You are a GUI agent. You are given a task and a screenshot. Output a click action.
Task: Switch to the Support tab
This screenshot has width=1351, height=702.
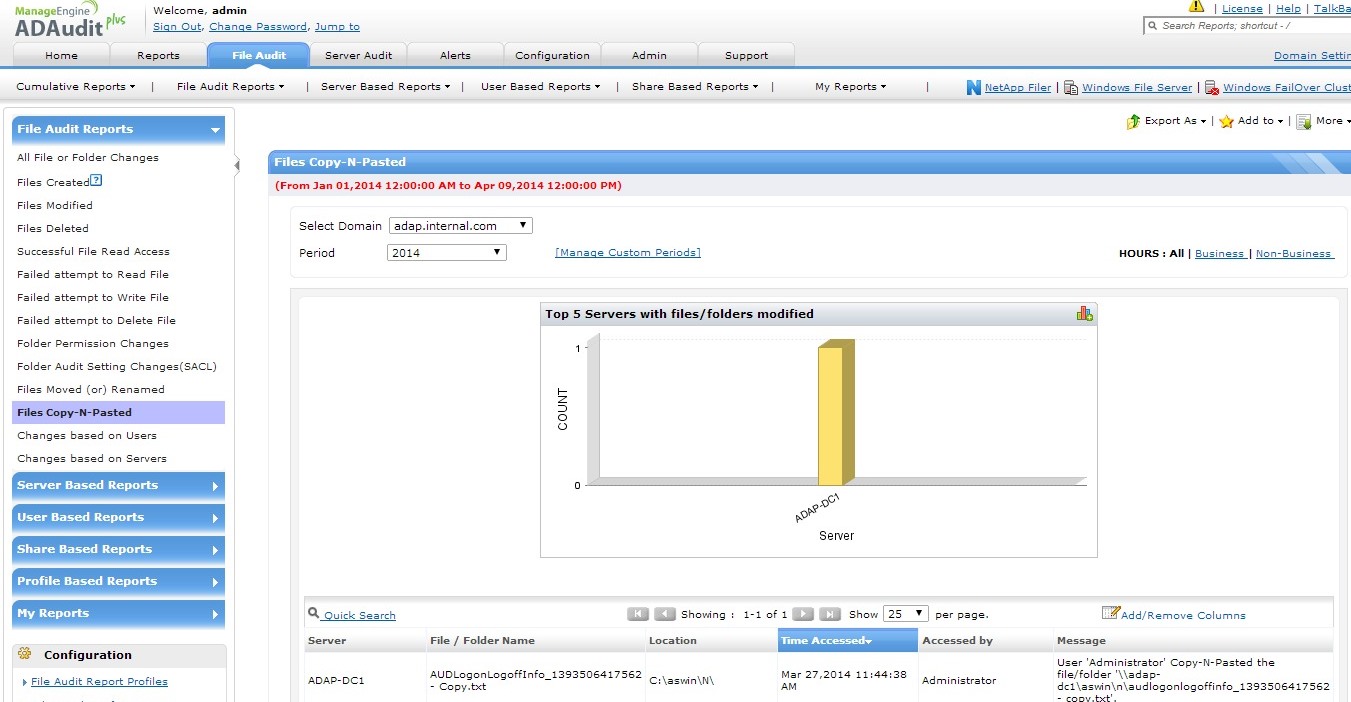746,55
